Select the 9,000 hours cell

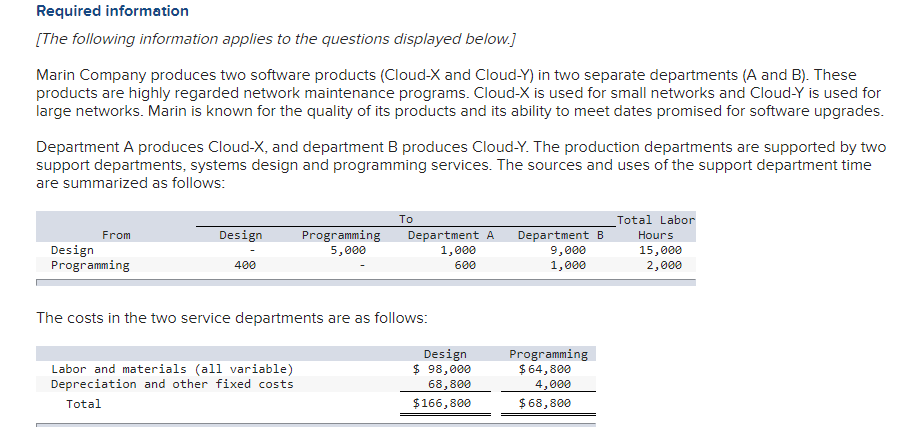[x=568, y=250]
